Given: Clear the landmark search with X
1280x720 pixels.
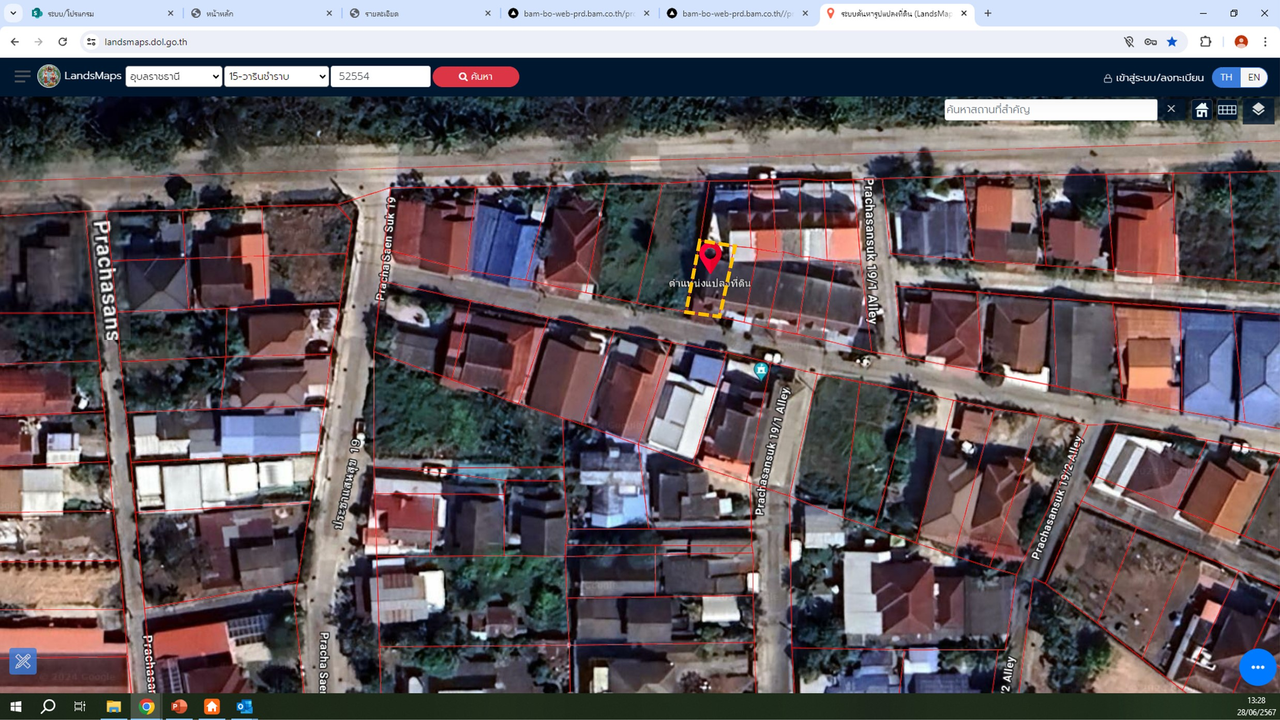Looking at the screenshot, I should point(1171,109).
